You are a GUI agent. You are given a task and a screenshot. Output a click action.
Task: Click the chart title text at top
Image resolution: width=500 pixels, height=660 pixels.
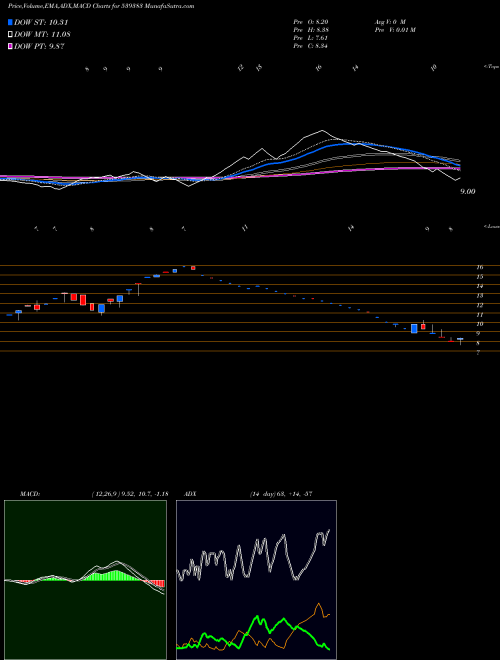click(x=101, y=6)
